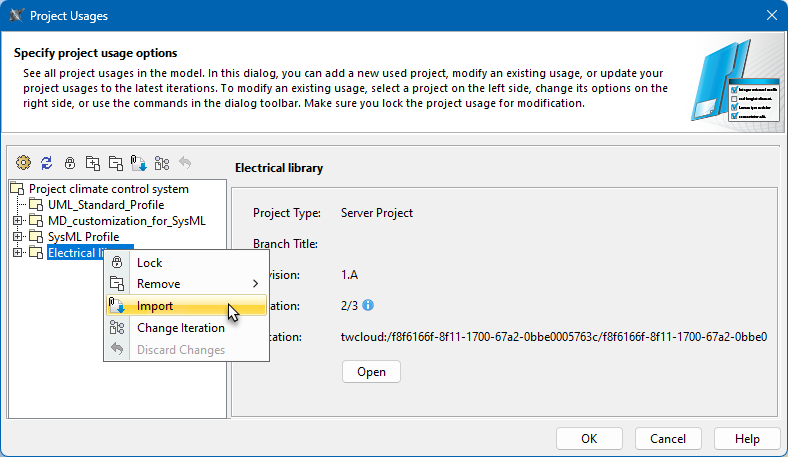
Task: Click the Import toolbar icon with the blue arrow
Action: (139, 163)
